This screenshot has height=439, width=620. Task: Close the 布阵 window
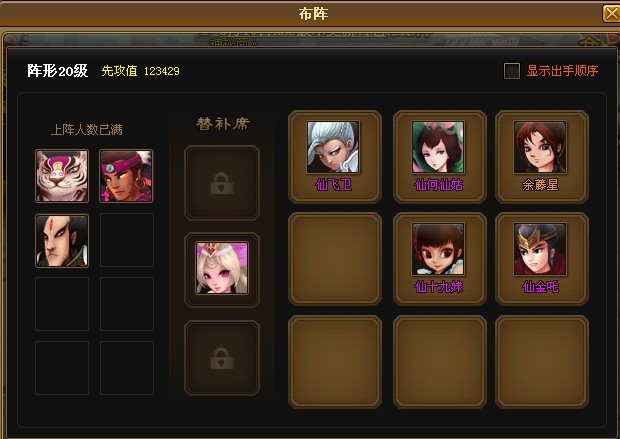coord(611,14)
